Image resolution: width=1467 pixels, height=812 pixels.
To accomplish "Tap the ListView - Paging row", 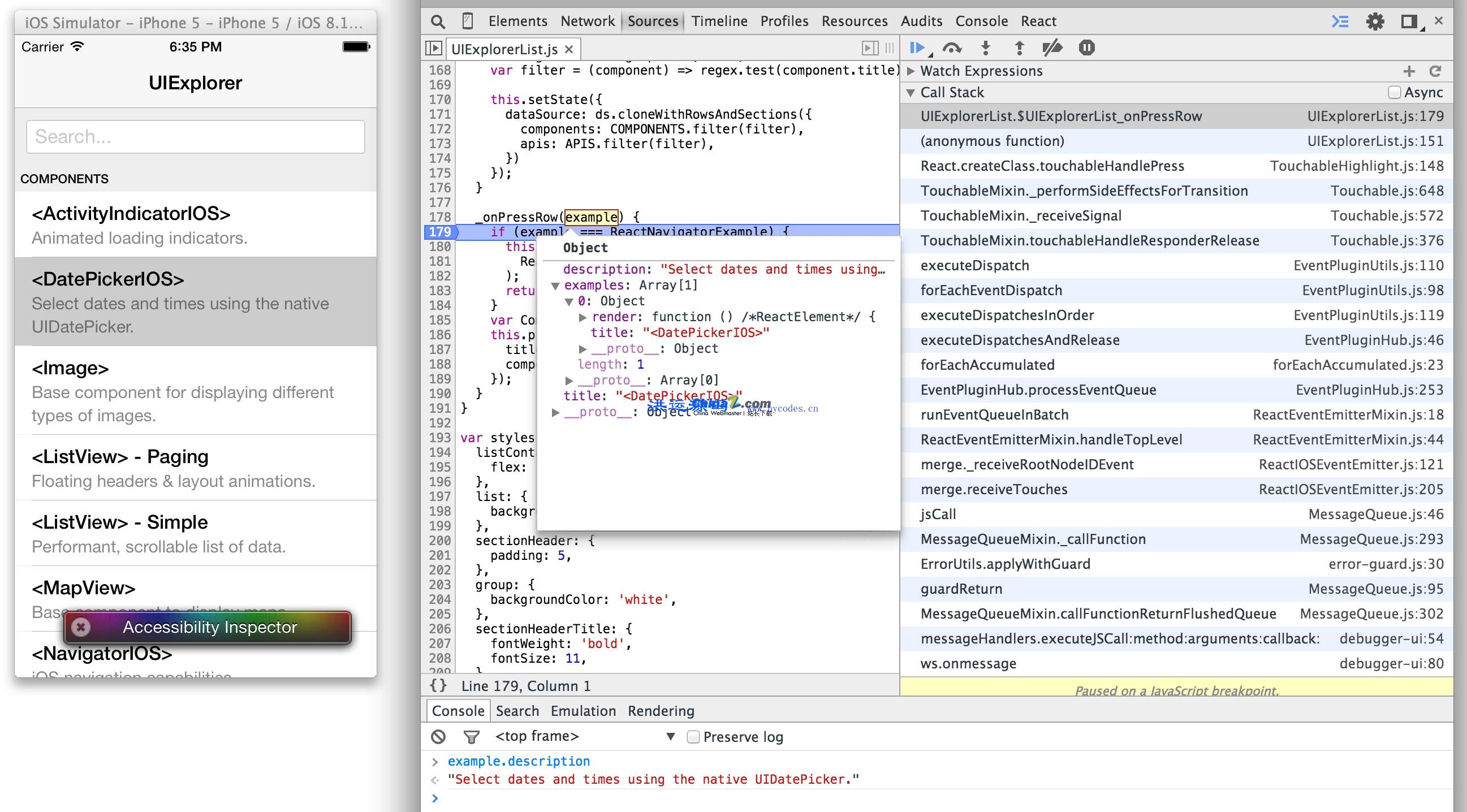I will click(x=195, y=468).
